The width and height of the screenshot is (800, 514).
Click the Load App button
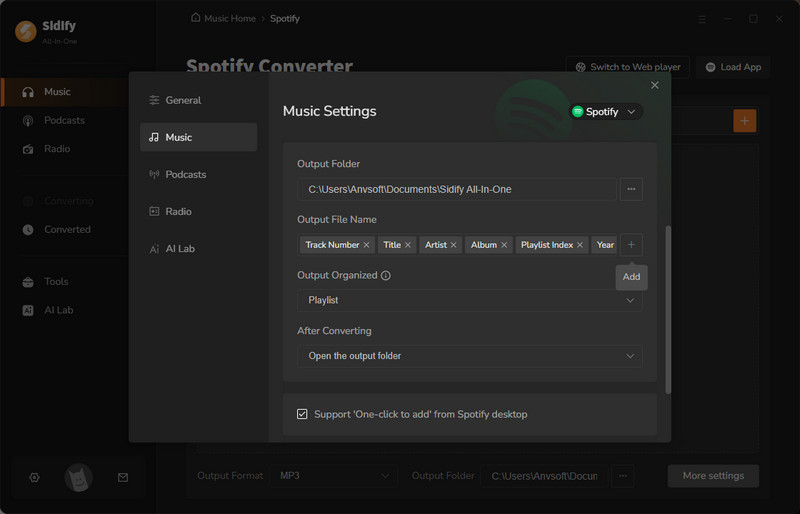733,67
